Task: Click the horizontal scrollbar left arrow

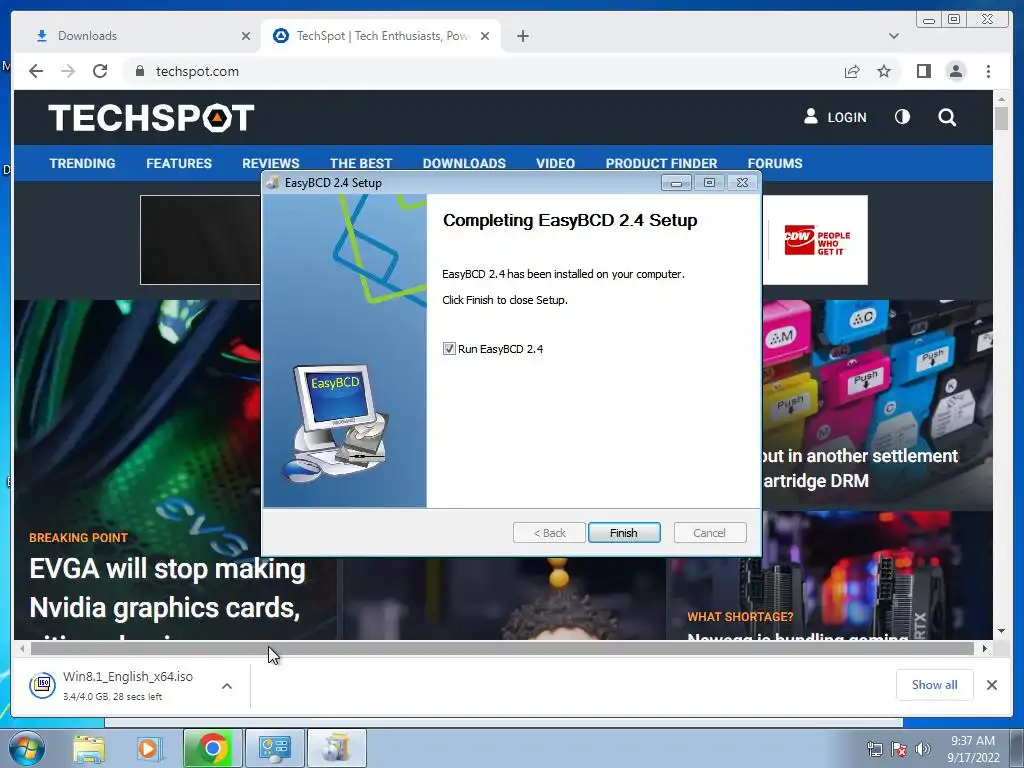Action: [x=22, y=648]
